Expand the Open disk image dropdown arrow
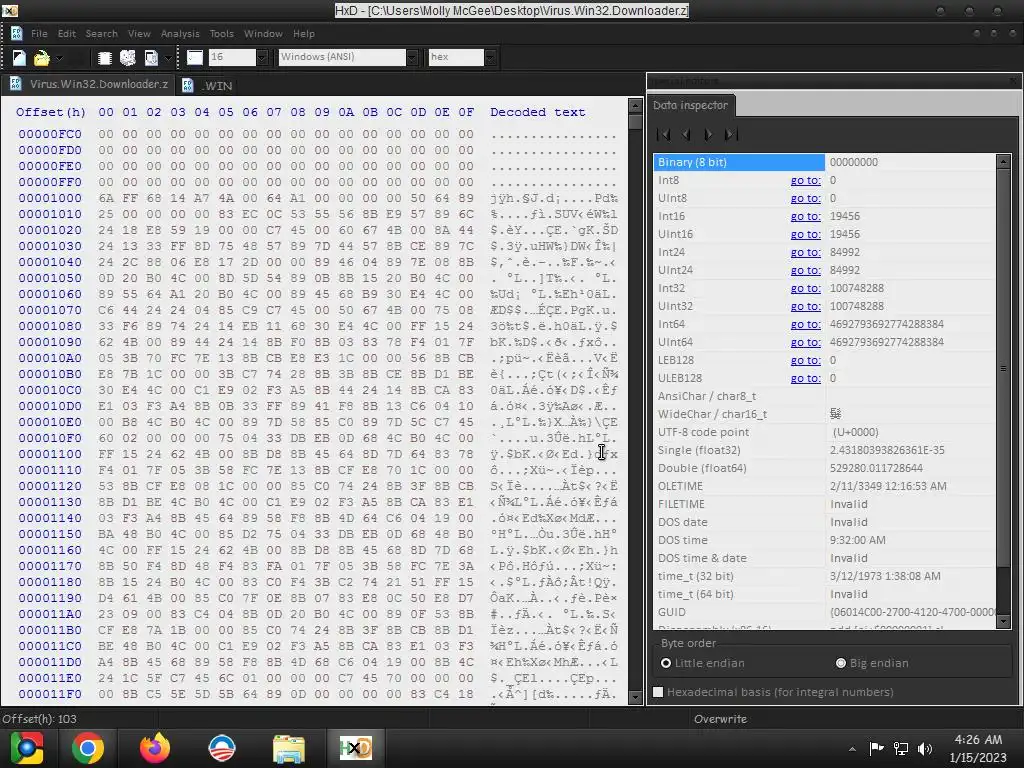 coord(168,58)
